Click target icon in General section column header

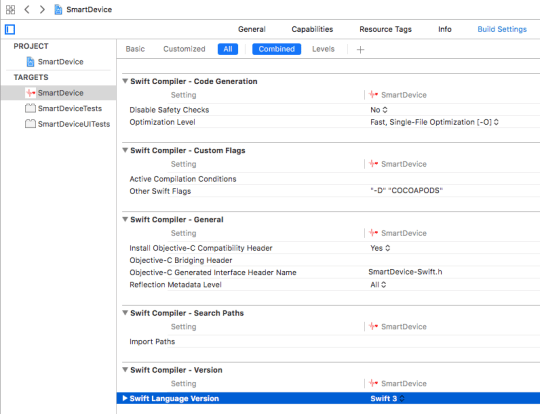tap(373, 233)
